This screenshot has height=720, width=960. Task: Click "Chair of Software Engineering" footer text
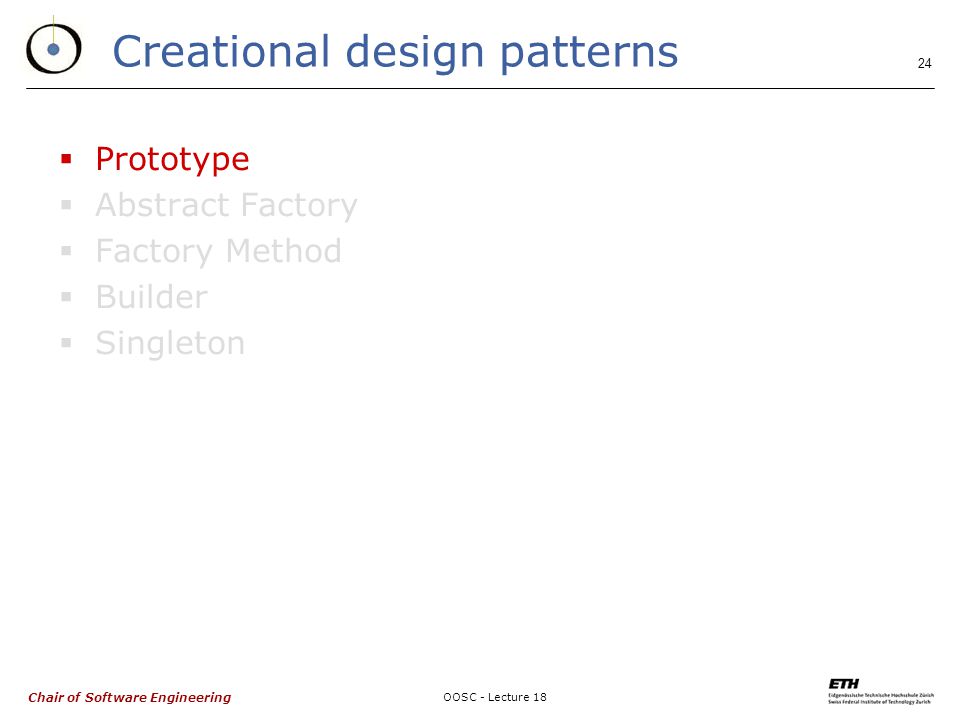point(130,697)
